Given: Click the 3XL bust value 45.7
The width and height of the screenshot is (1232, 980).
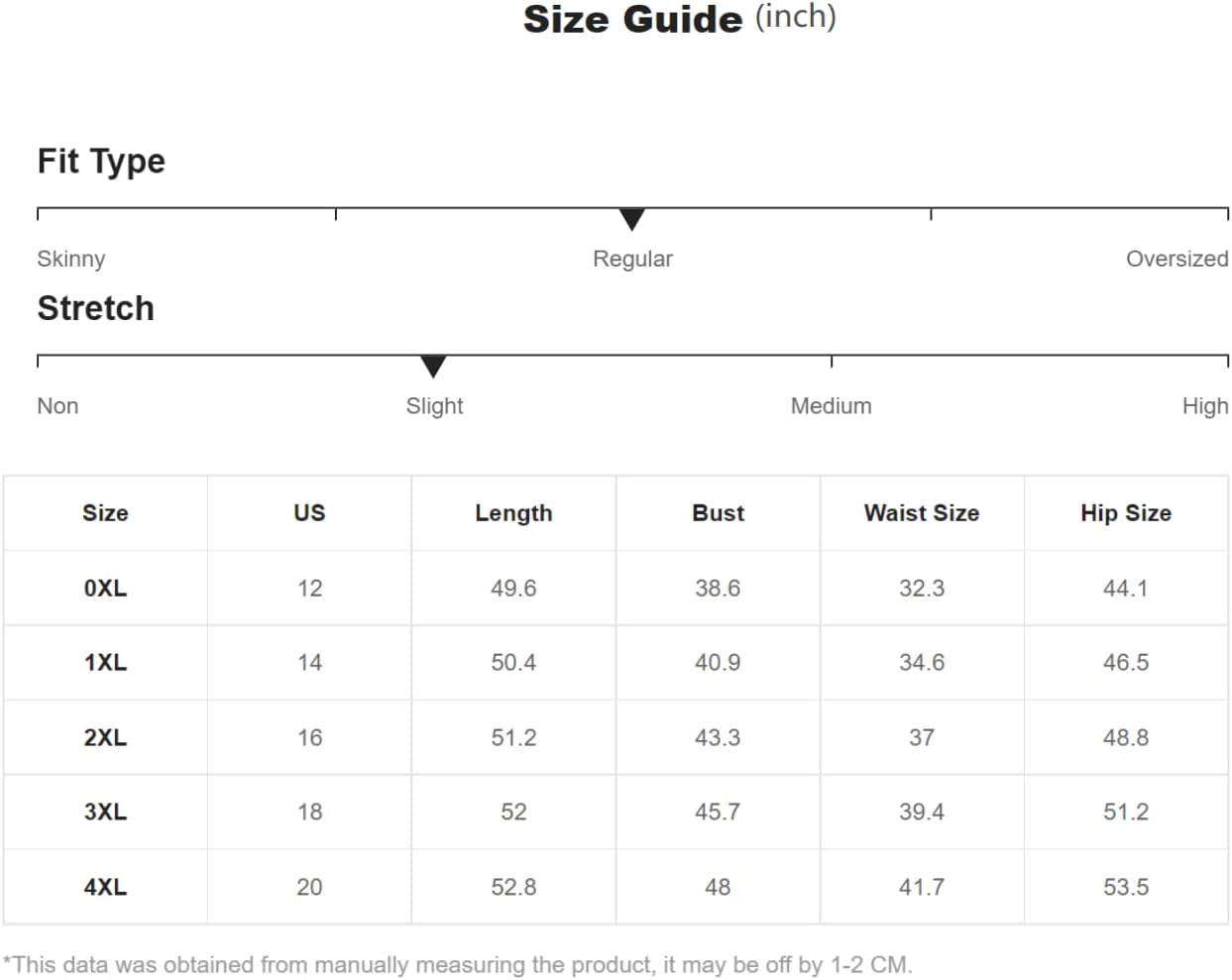Looking at the screenshot, I should tap(718, 813).
